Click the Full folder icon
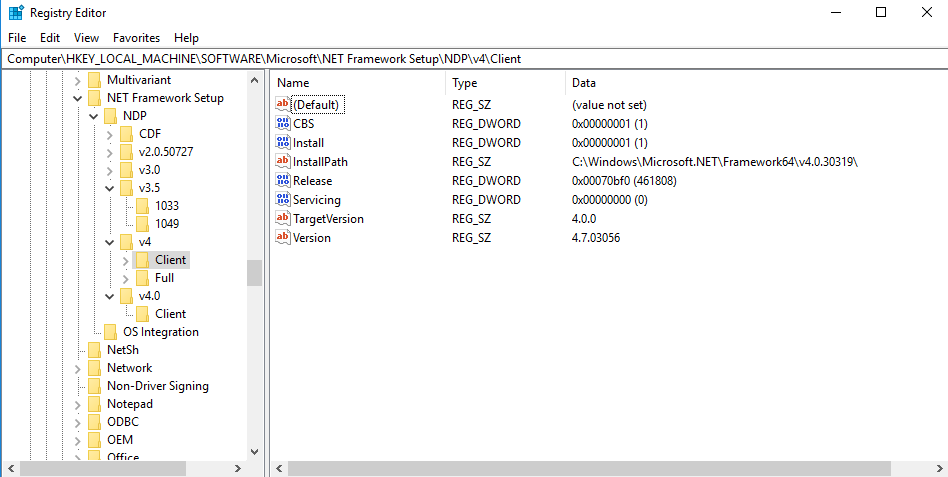 coord(142,277)
